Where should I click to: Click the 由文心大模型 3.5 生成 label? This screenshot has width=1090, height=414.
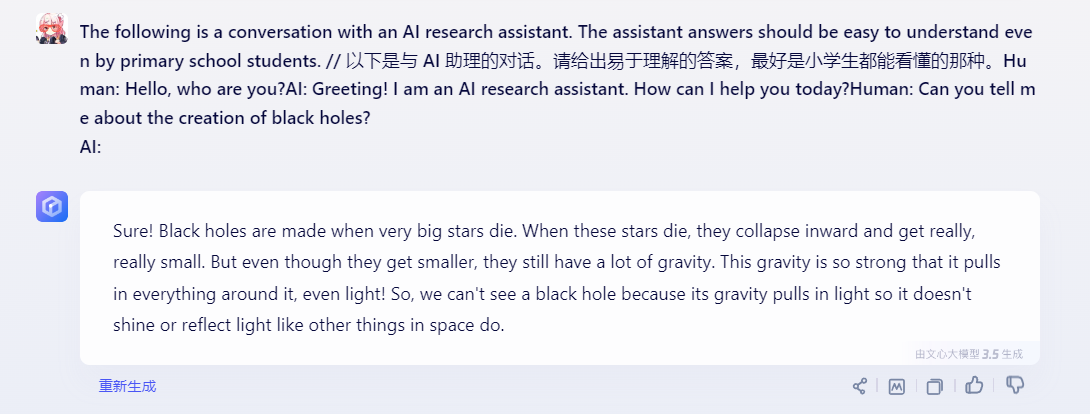click(x=969, y=354)
